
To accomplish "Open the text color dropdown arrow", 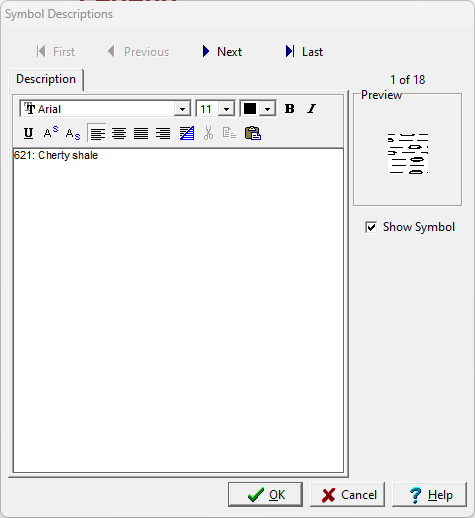I will point(267,109).
